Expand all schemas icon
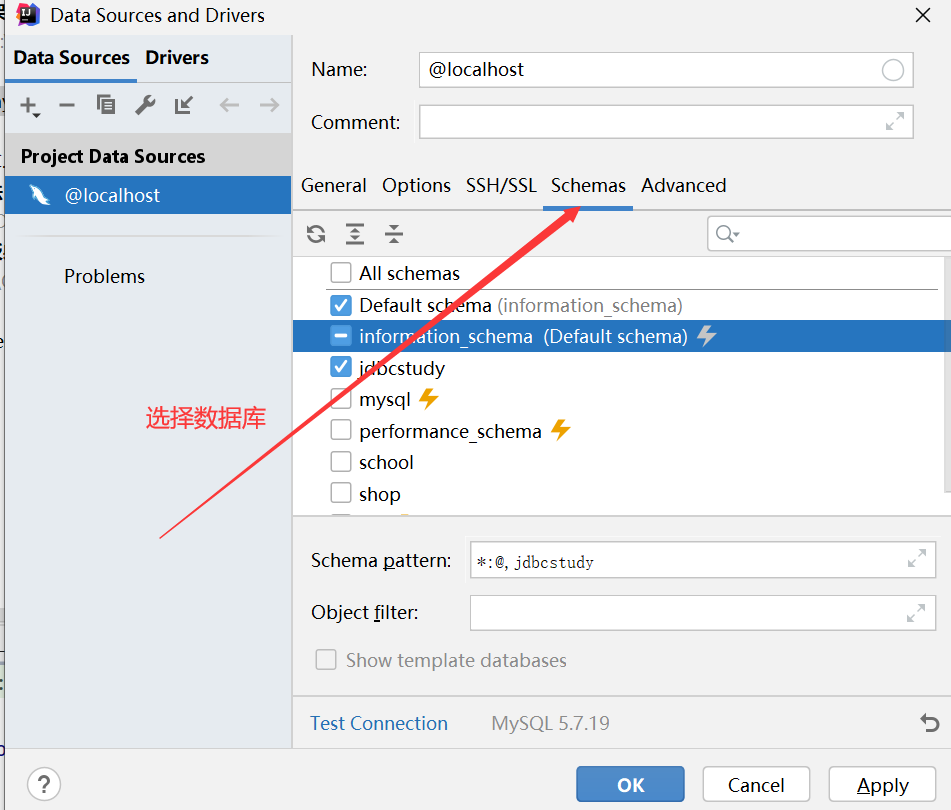 [355, 234]
